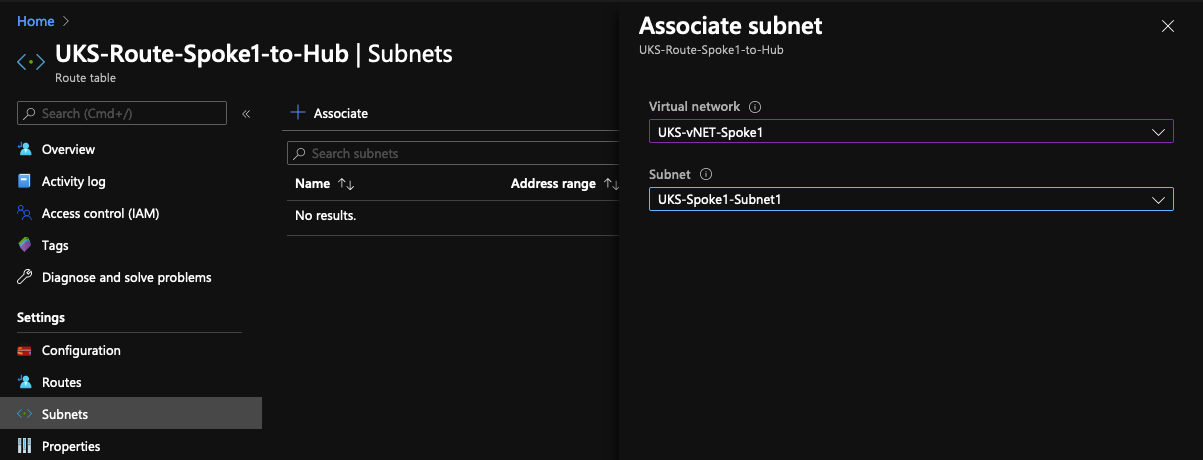Click the Routes icon in sidebar
The width and height of the screenshot is (1203, 460).
pos(25,382)
